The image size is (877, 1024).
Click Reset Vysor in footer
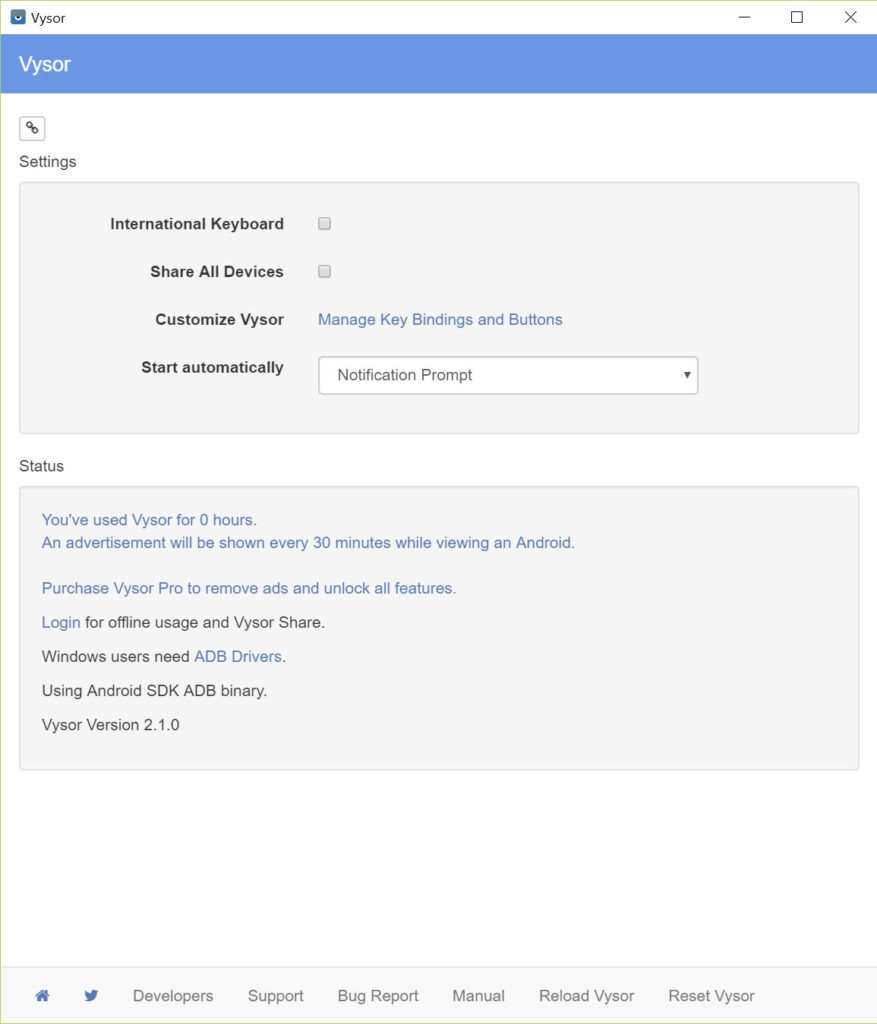point(711,996)
